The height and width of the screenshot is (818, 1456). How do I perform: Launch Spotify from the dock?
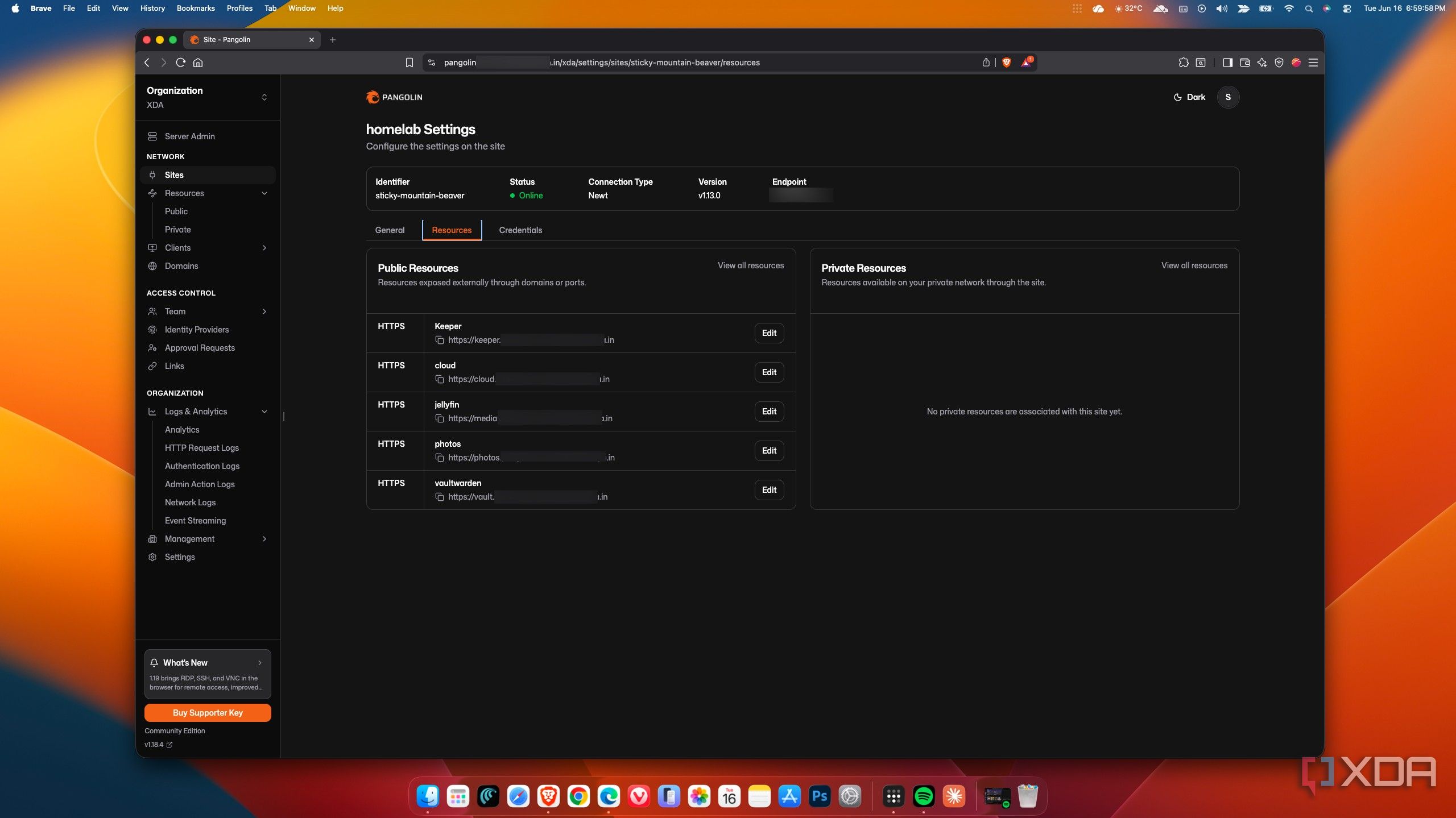(923, 796)
